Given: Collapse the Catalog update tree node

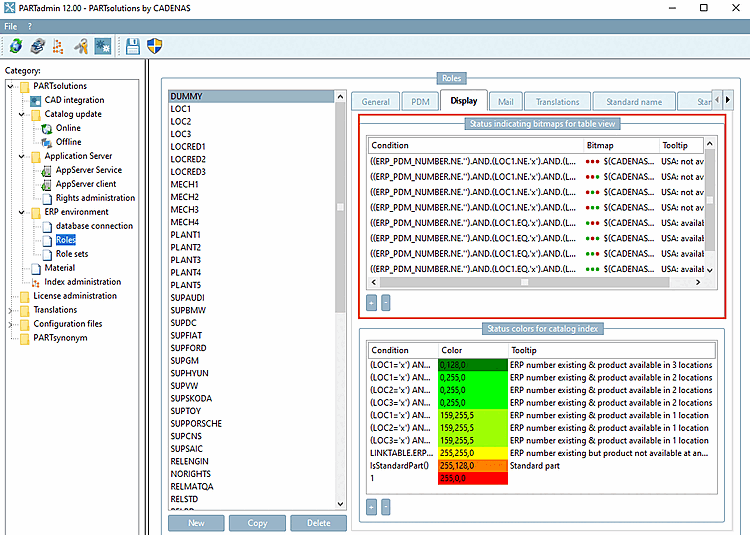Looking at the screenshot, I should pos(22,114).
